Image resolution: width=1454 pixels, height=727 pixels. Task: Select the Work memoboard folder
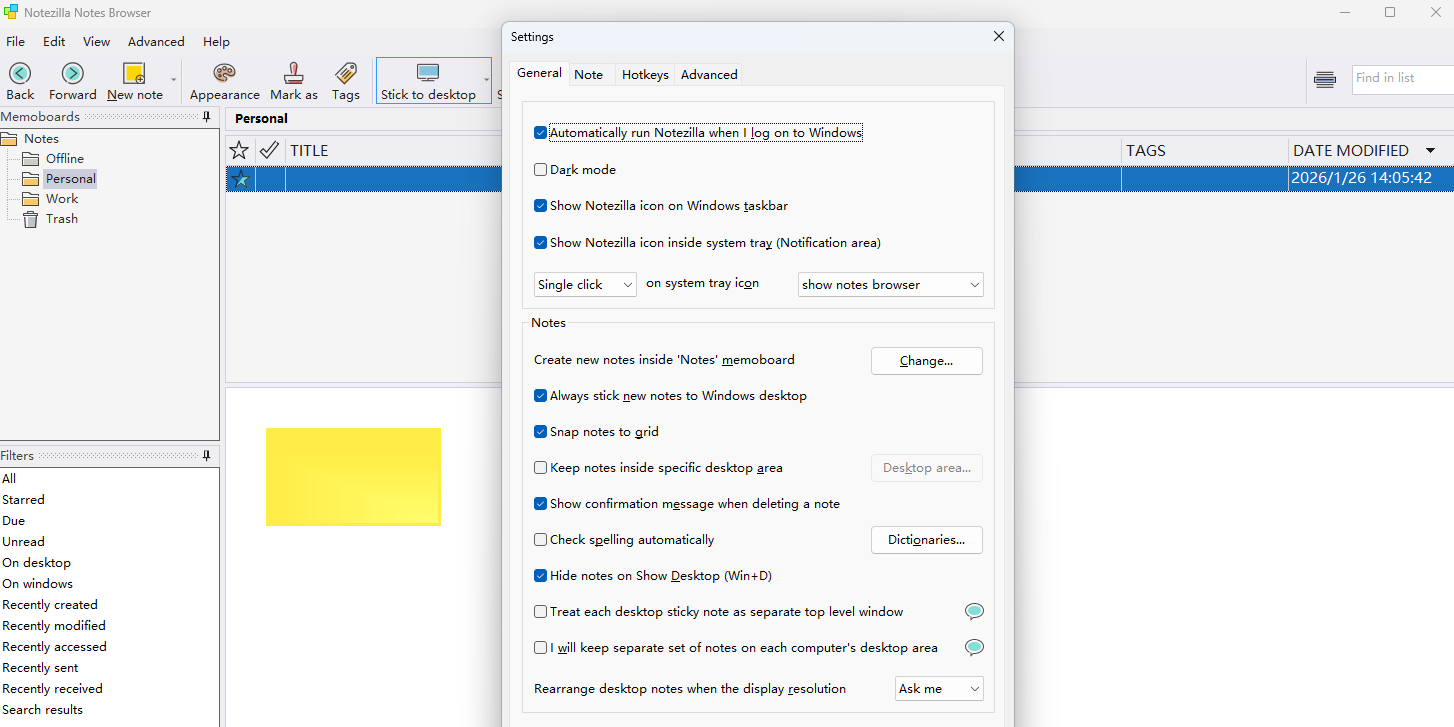pyautogui.click(x=61, y=199)
